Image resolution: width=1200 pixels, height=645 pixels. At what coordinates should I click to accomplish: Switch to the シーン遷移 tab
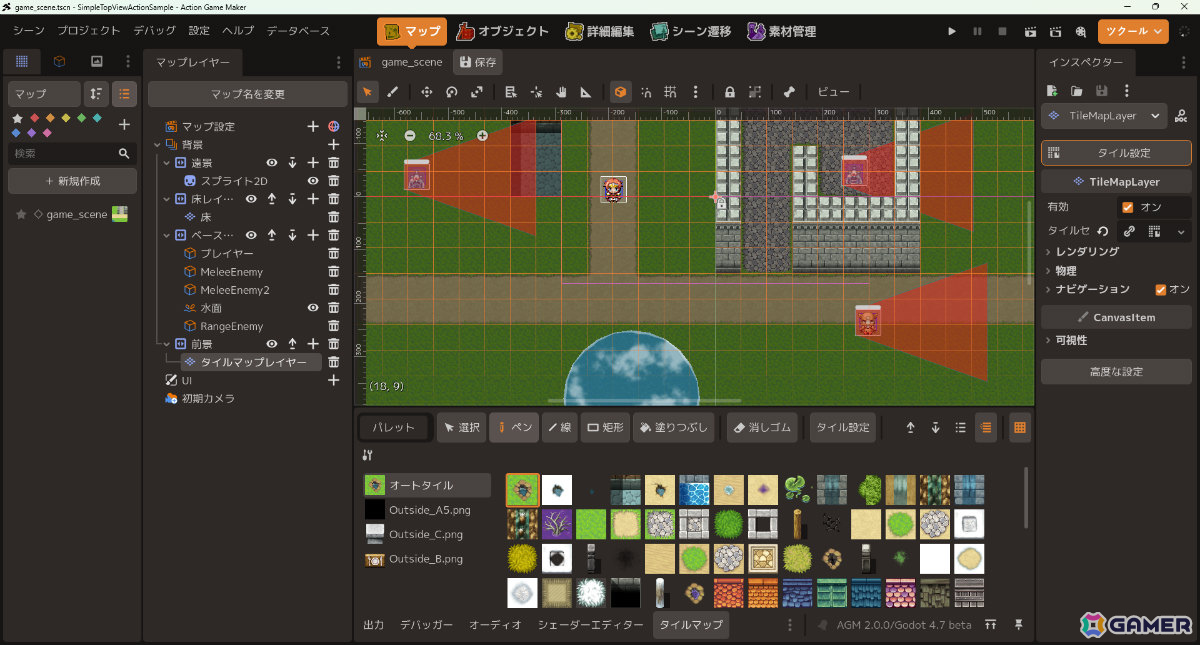point(689,32)
